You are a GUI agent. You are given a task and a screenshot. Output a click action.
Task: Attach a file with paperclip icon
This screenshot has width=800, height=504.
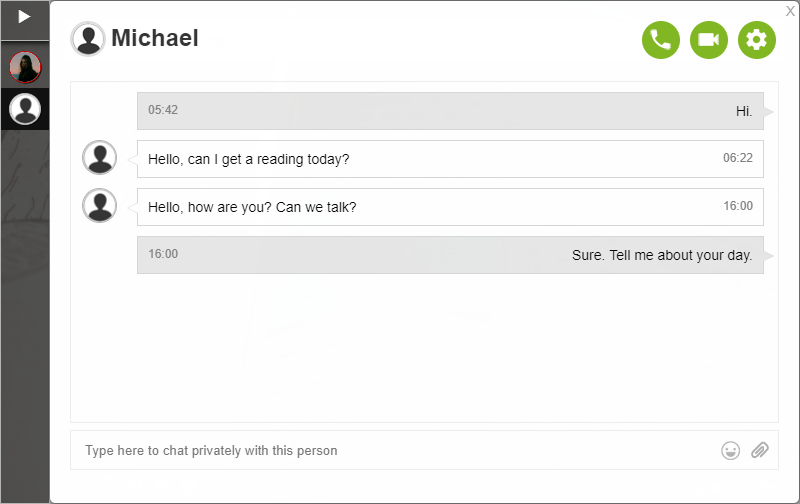pos(760,451)
